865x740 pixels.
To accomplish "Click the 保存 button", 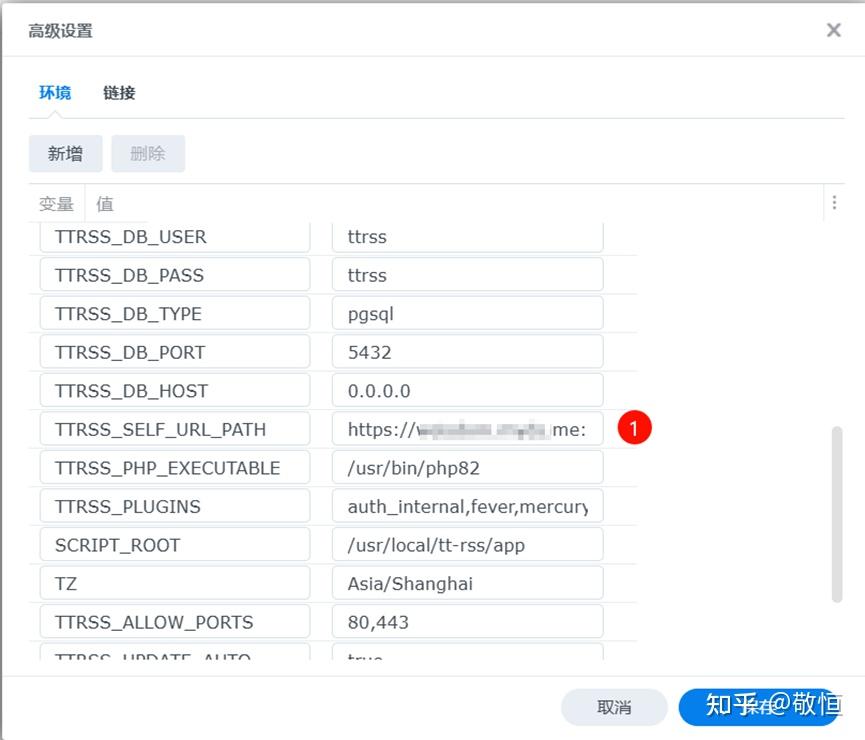I will click(761, 707).
